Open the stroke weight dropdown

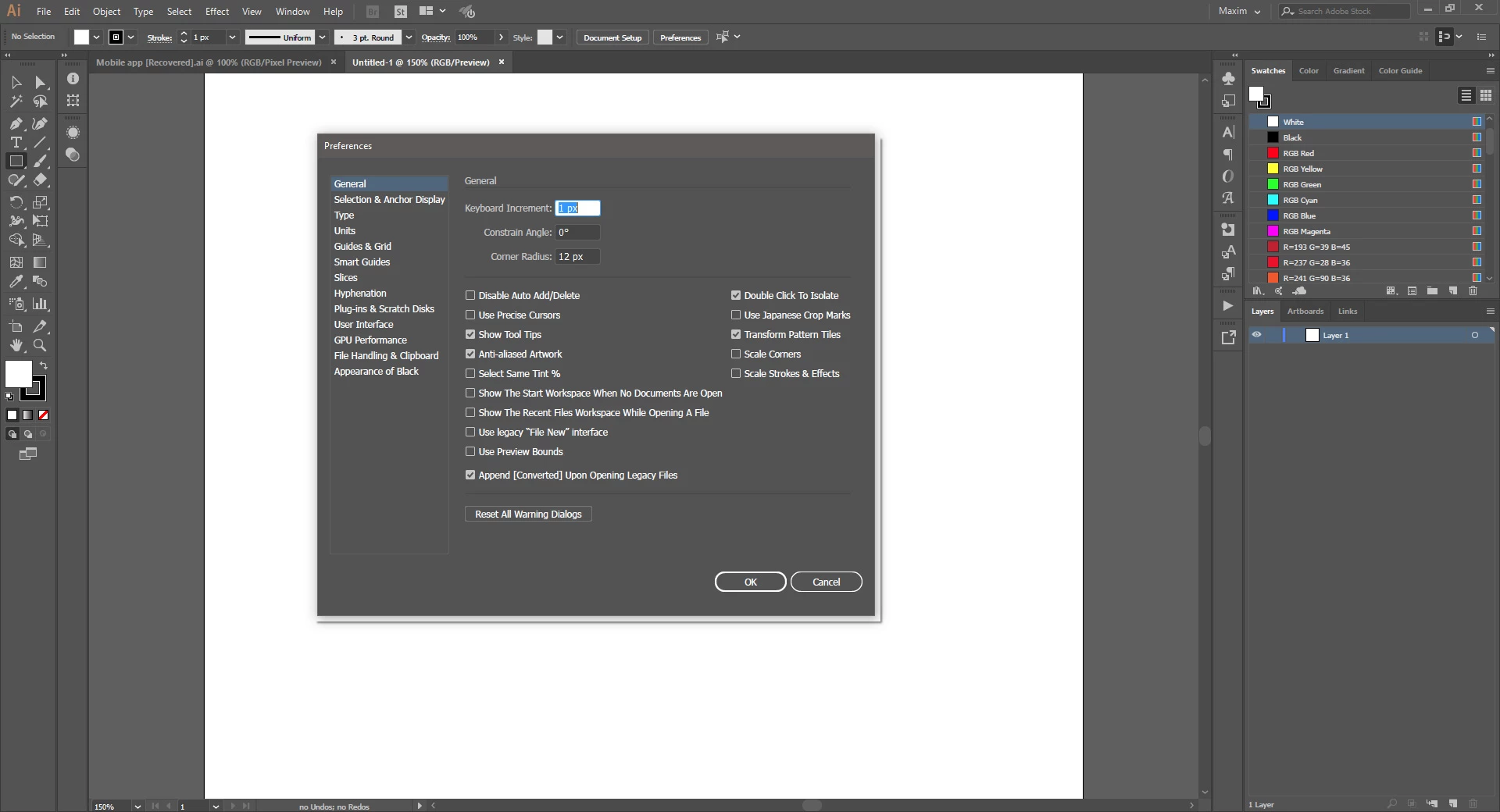pyautogui.click(x=232, y=37)
